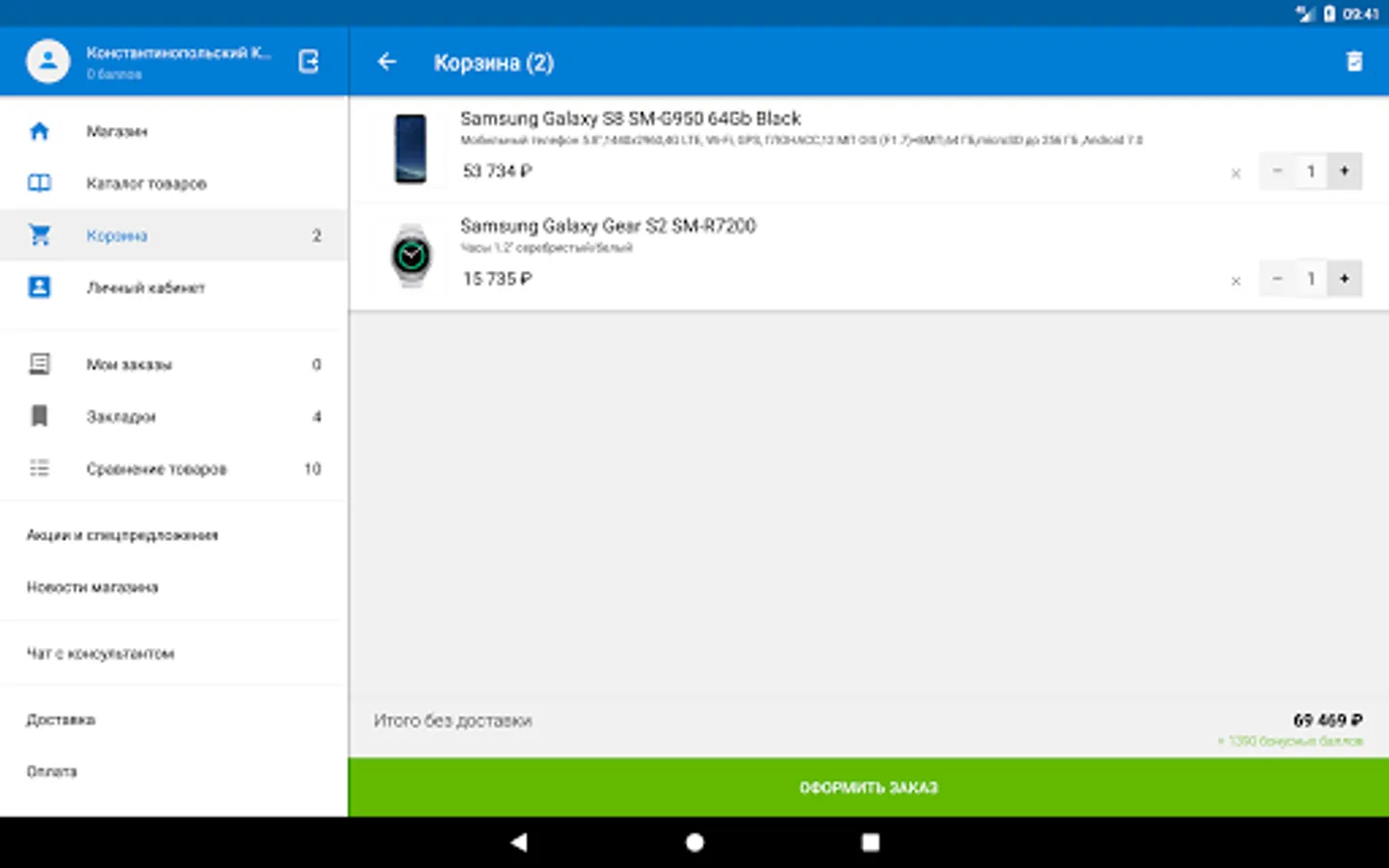The width and height of the screenshot is (1389, 868).
Task: Open Мои заказы list icon
Action: tap(40, 365)
